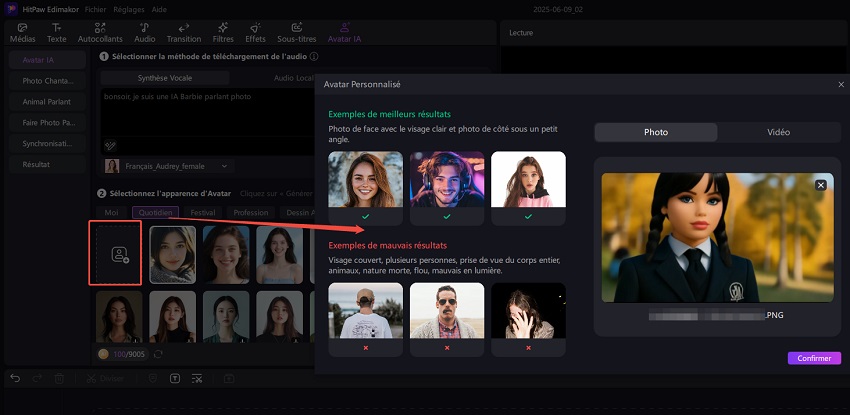This screenshot has width=850, height=415.
Task: Open Photo Chanta... in left sidebar
Action: [47, 81]
